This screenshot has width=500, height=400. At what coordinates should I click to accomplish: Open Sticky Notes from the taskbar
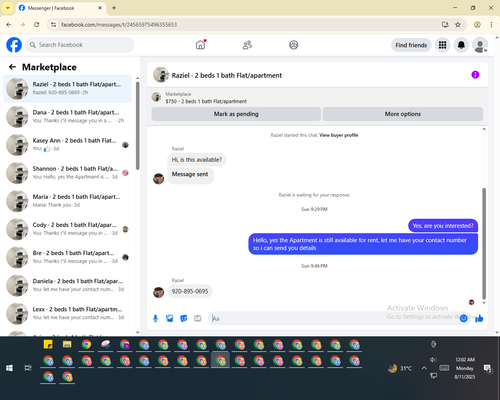48,344
